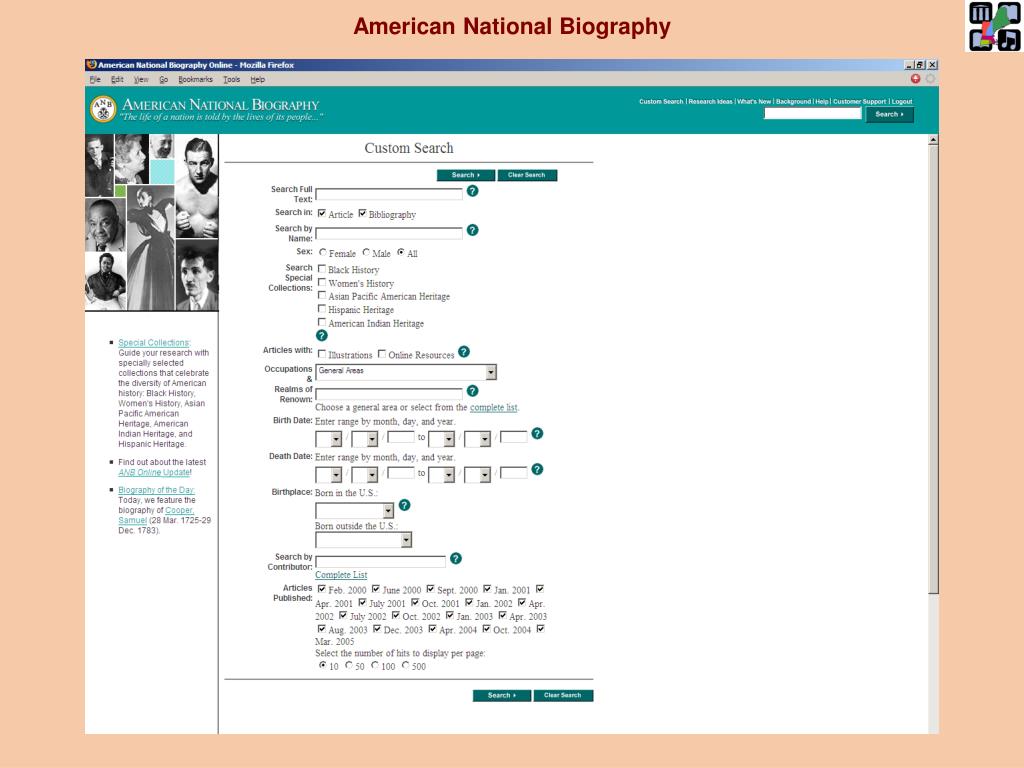1024x768 pixels.
Task: Open the View menu
Action: (141, 80)
